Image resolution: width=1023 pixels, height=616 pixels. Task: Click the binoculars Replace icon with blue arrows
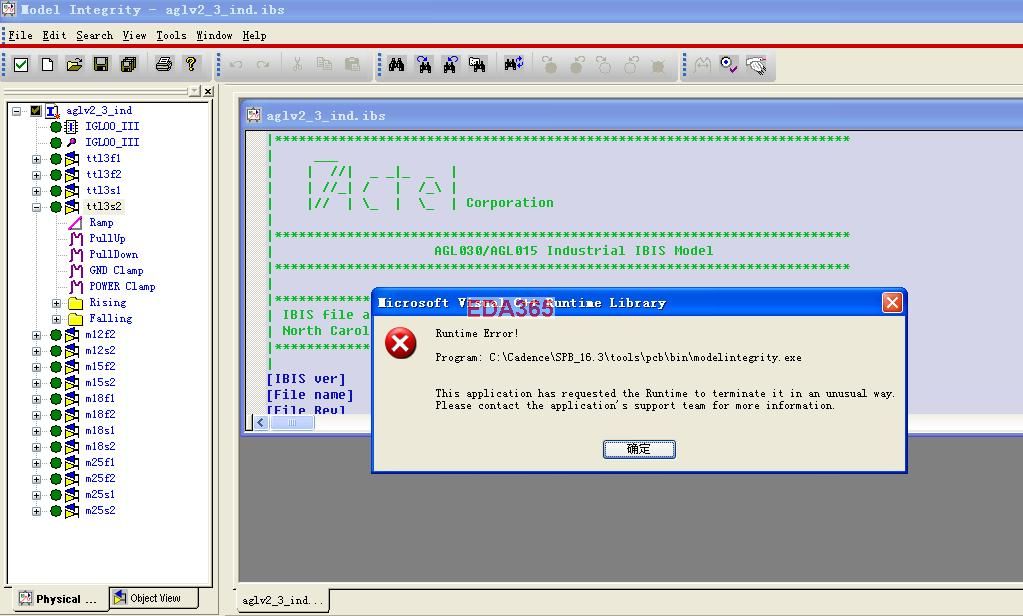[x=514, y=64]
